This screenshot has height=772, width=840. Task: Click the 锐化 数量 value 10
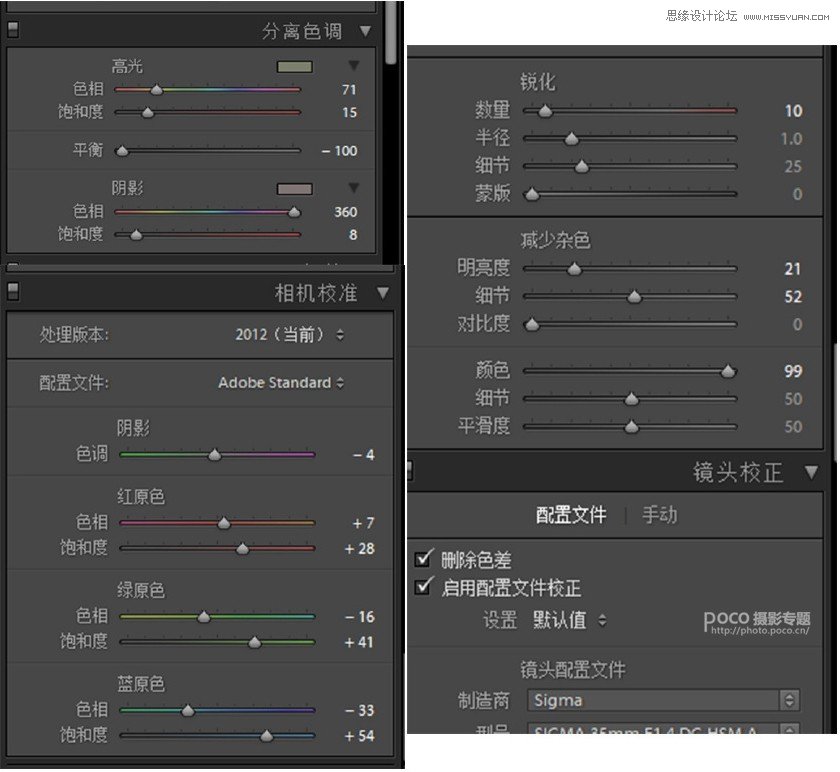click(x=793, y=111)
